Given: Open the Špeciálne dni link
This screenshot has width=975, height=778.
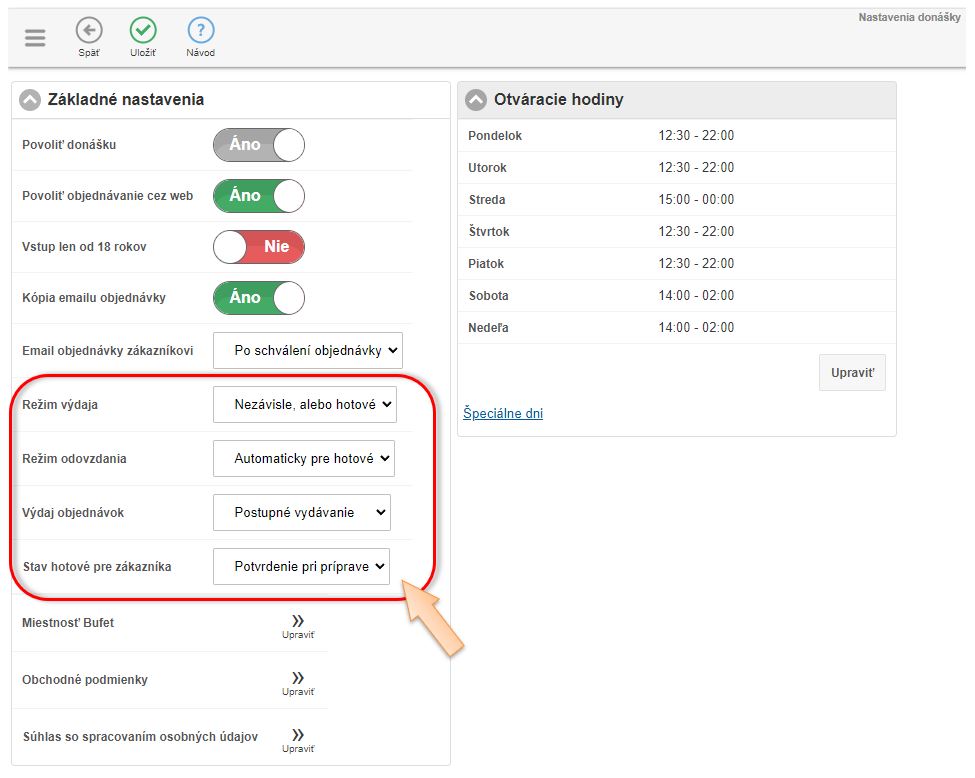Looking at the screenshot, I should tap(503, 414).
